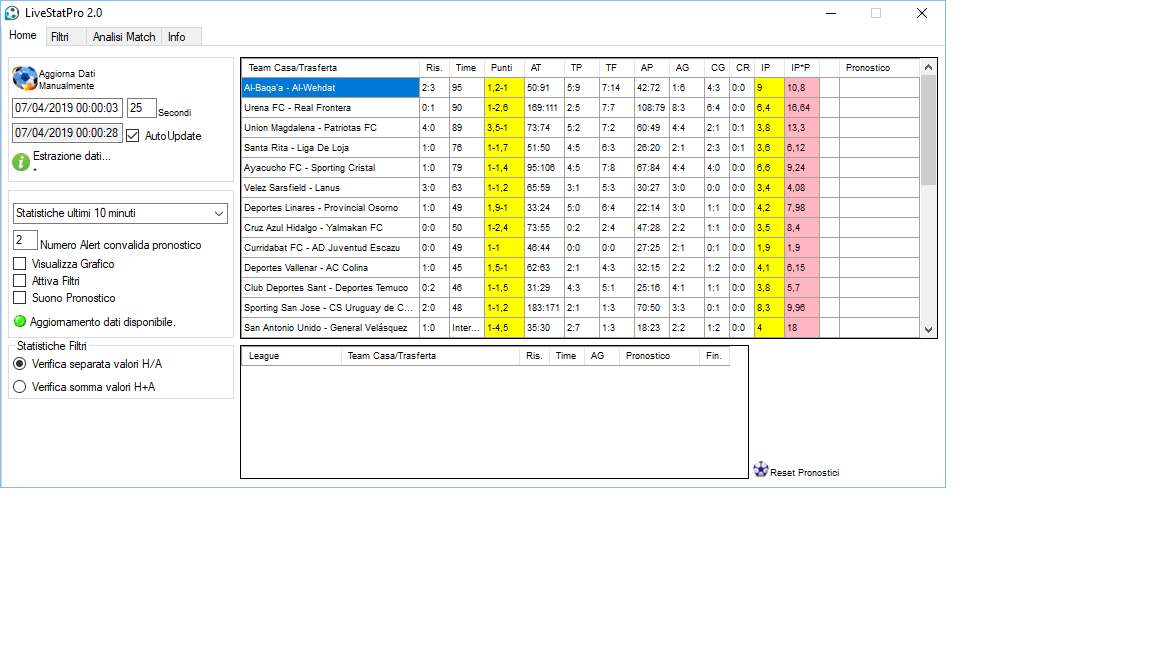Image resolution: width=1152 pixels, height=648 pixels.
Task: Open the Info tab
Action: pyautogui.click(x=177, y=37)
